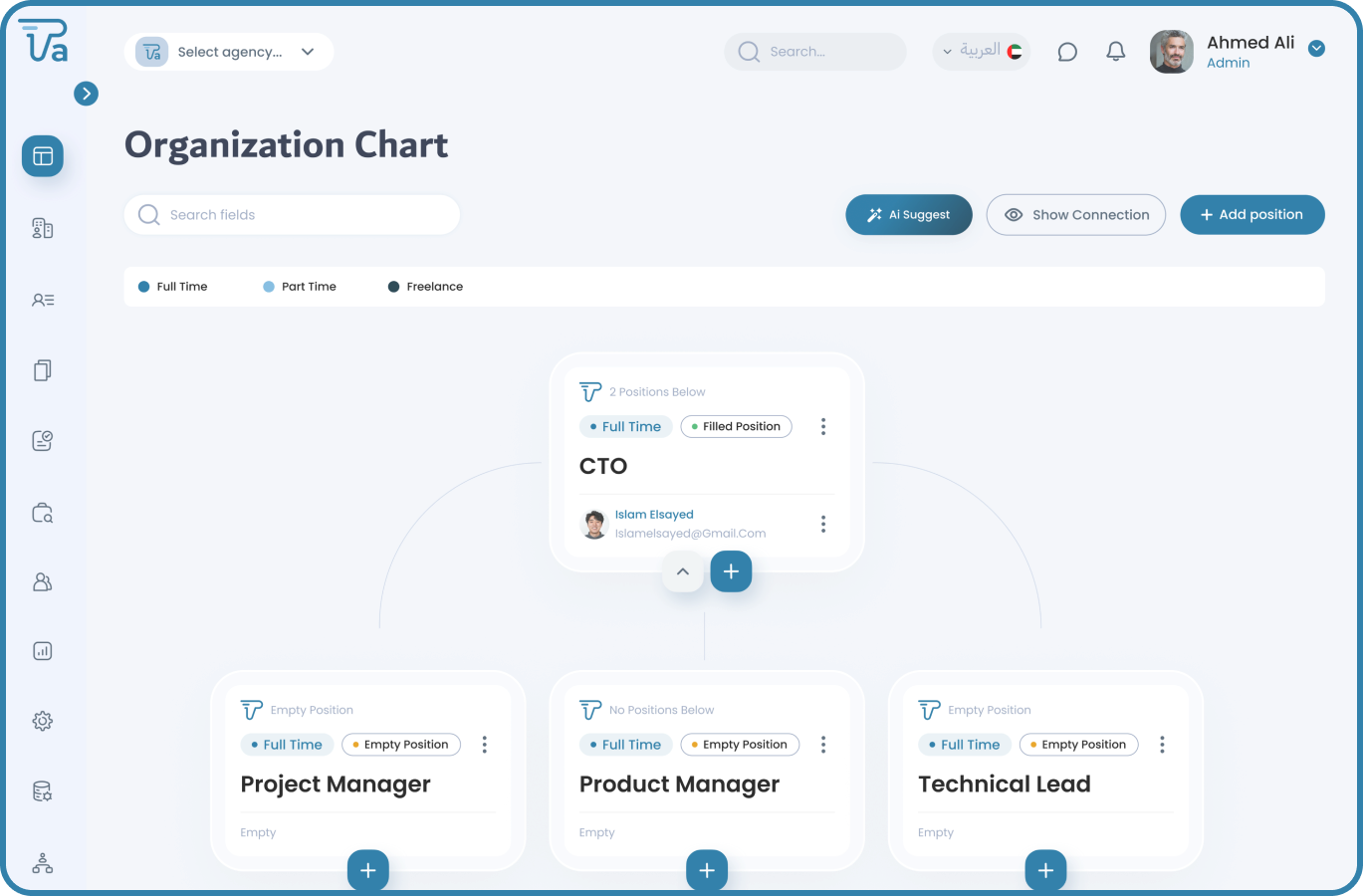Open the Arabic language dropdown
Image resolution: width=1363 pixels, height=896 pixels.
coord(981,52)
